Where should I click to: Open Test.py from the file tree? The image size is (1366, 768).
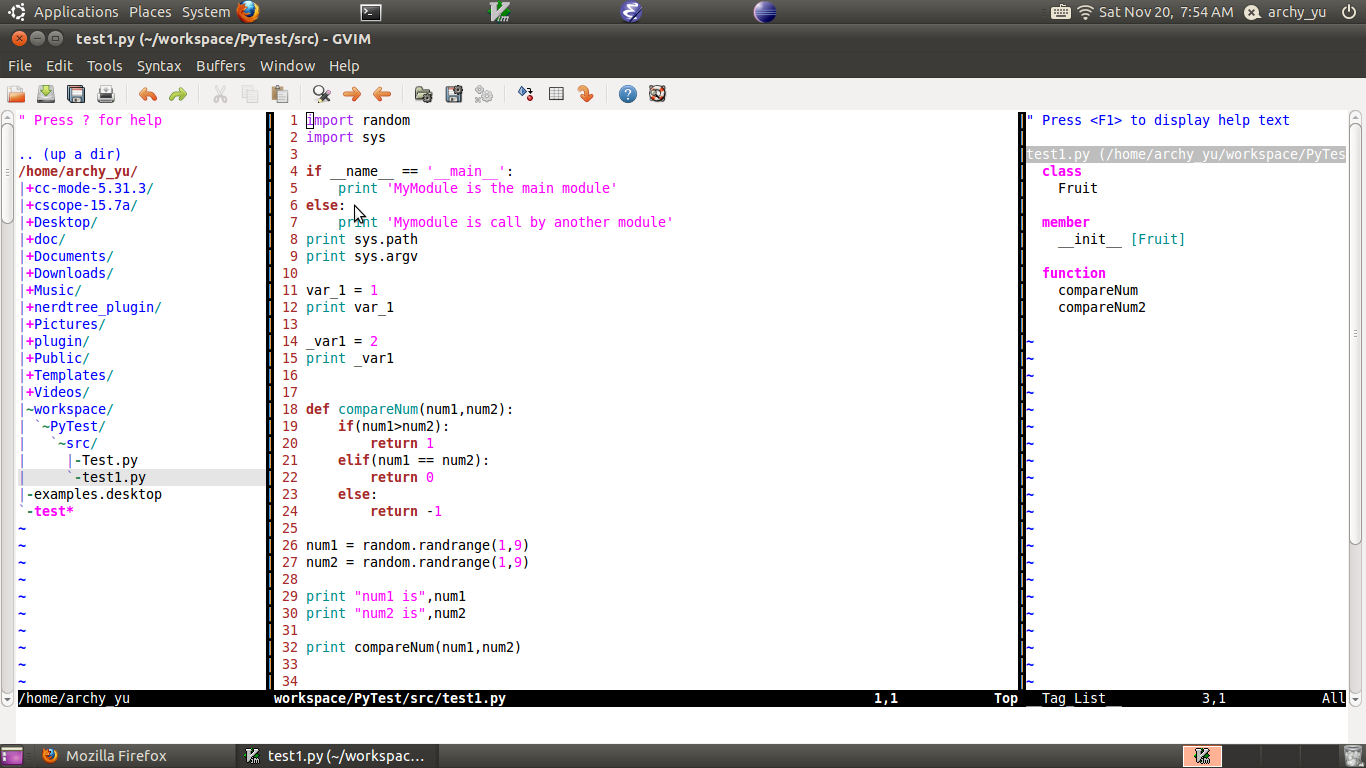pyautogui.click(x=109, y=460)
